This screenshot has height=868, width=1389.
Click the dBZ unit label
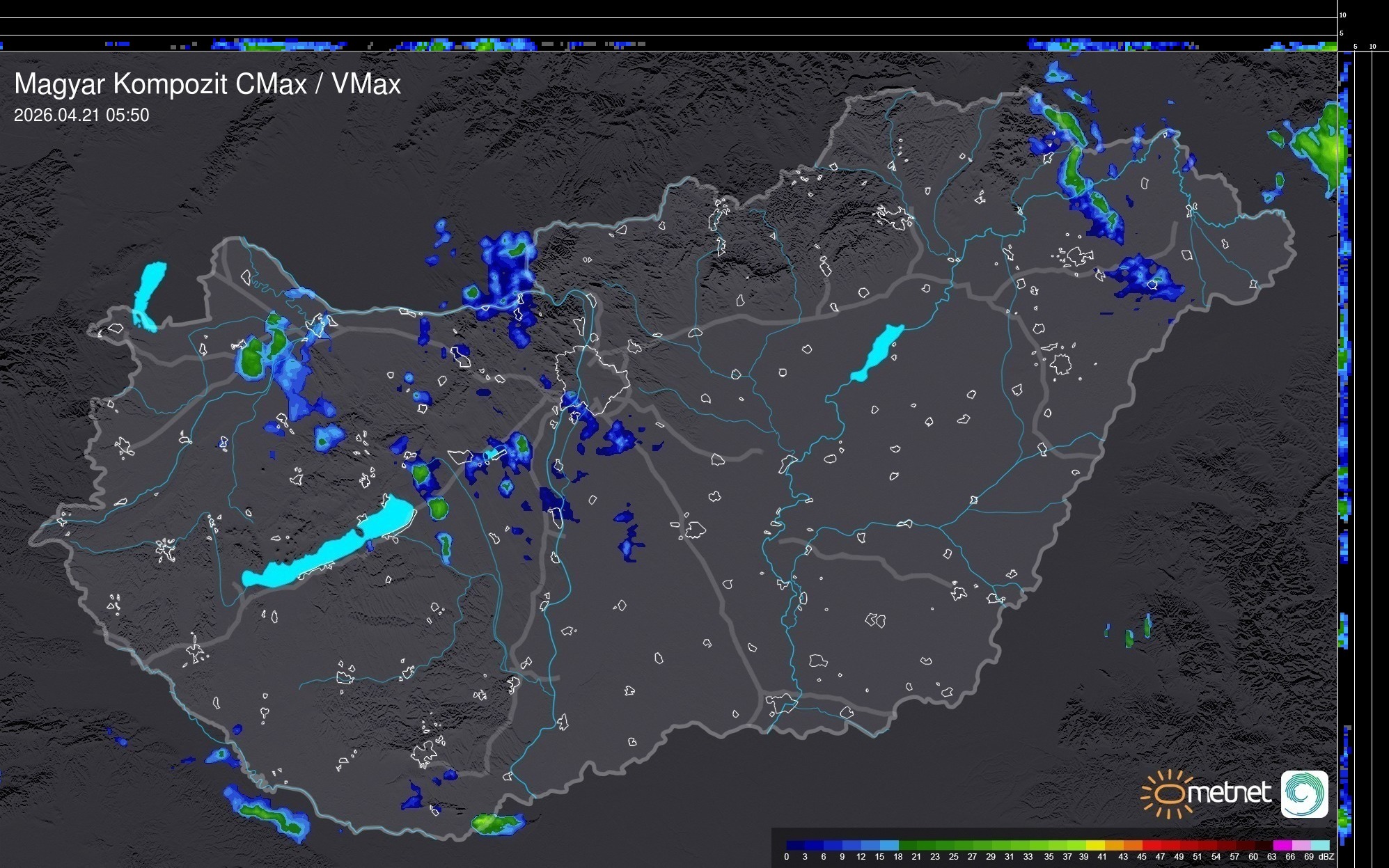tap(1326, 857)
